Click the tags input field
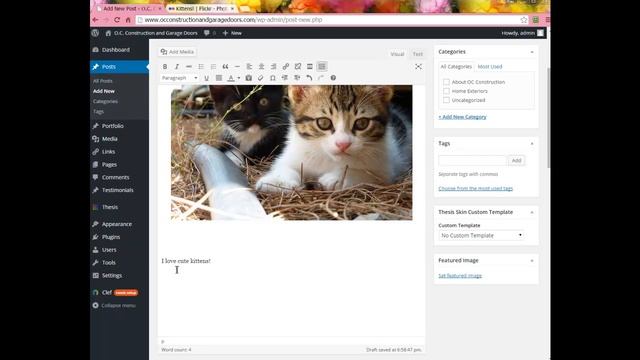This screenshot has width=640, height=360. coord(472,160)
